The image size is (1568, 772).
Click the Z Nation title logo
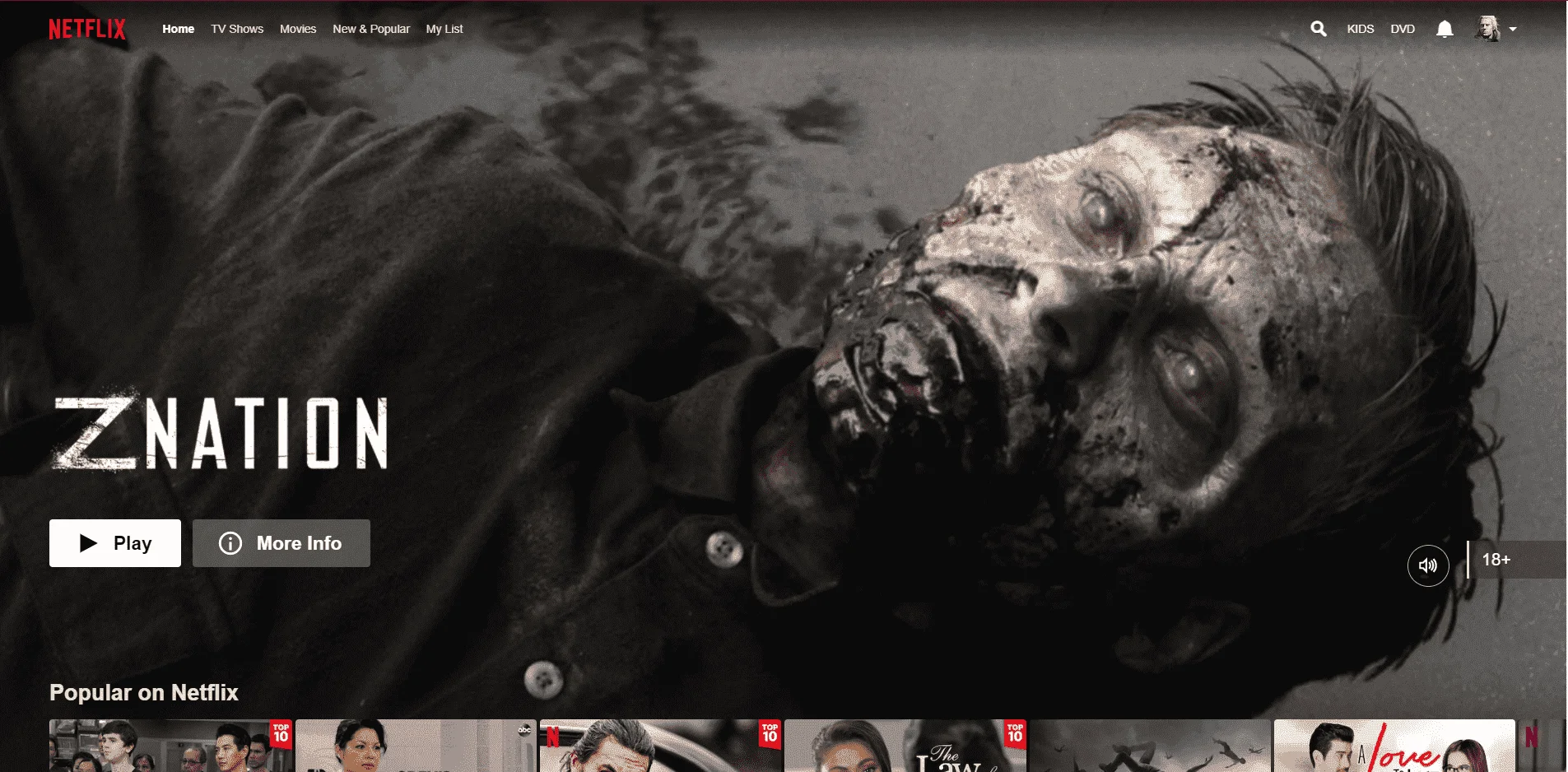point(220,430)
